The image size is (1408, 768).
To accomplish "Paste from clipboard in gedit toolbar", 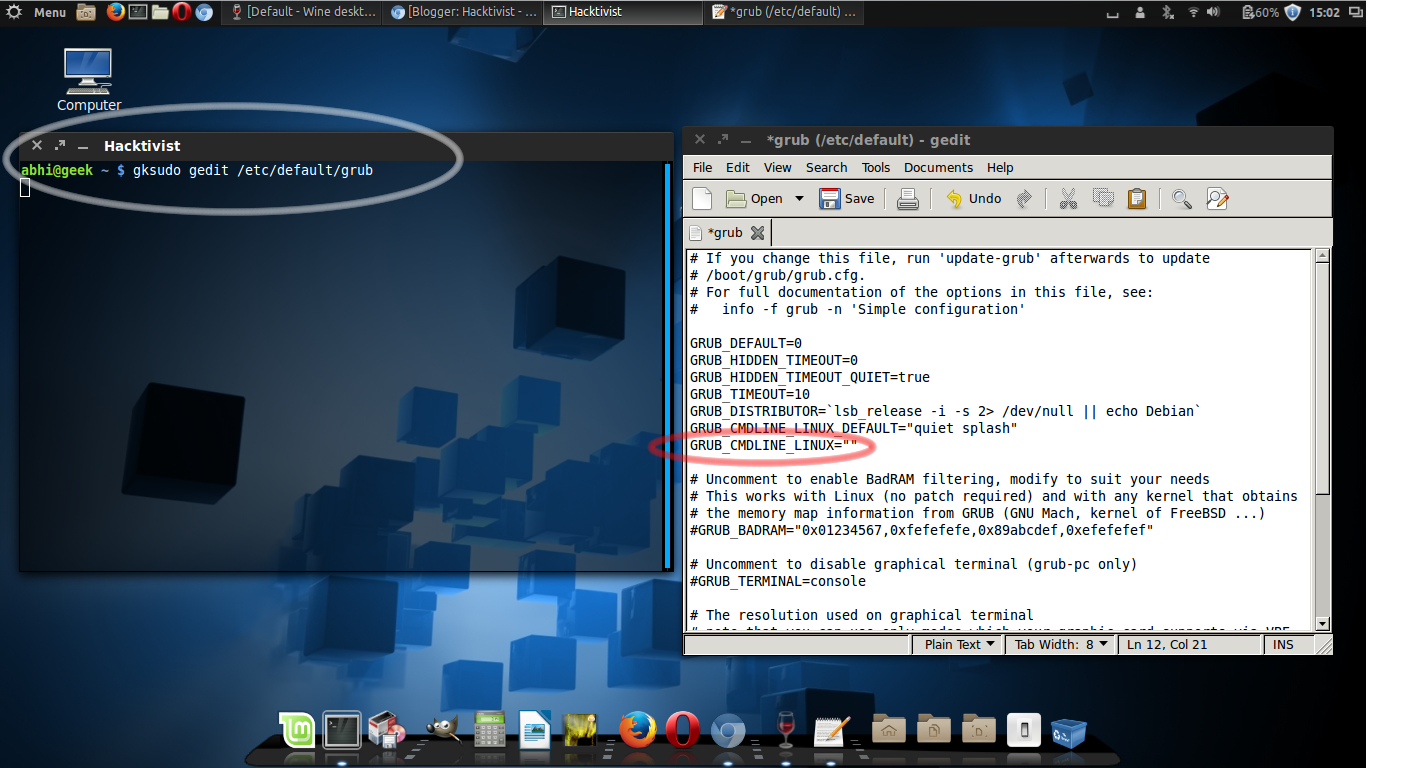I will [x=1137, y=198].
